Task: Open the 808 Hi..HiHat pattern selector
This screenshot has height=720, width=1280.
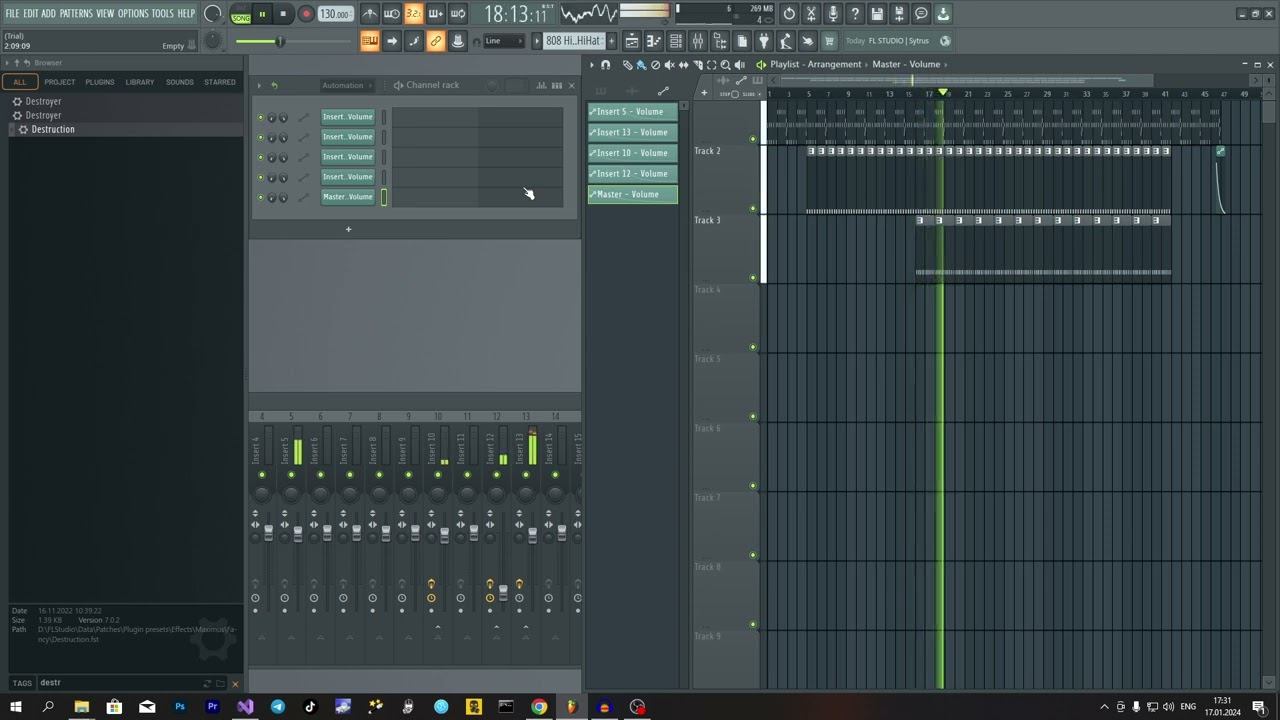Action: 573,41
